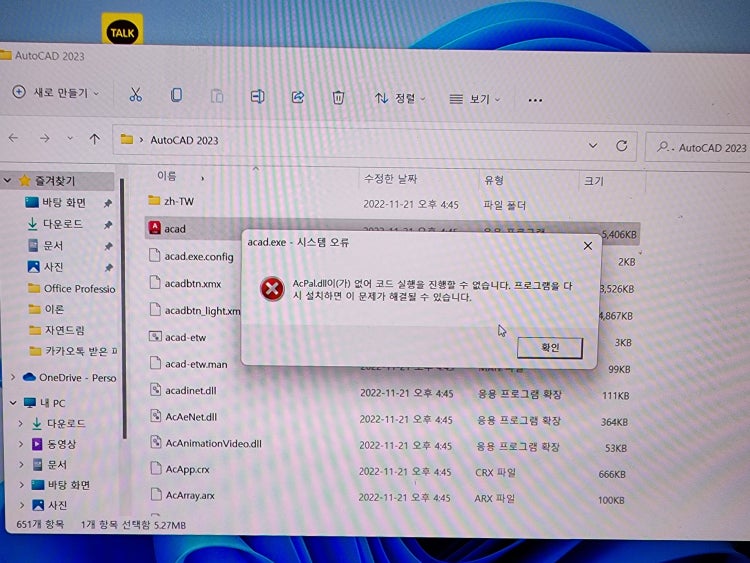Open the 보기 view dropdown

pos(474,99)
